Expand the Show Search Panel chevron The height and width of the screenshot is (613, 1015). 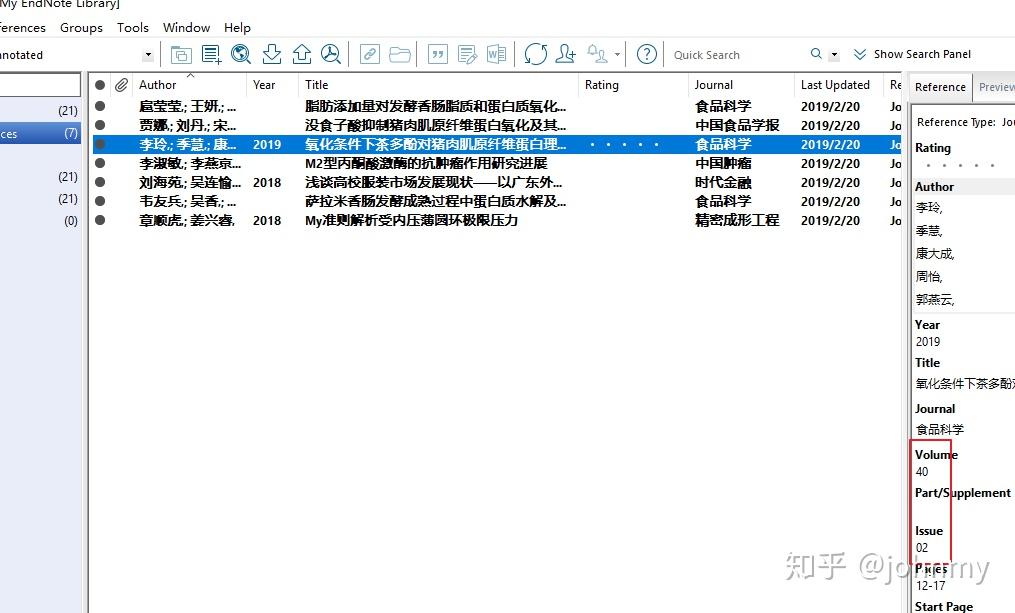(x=858, y=54)
